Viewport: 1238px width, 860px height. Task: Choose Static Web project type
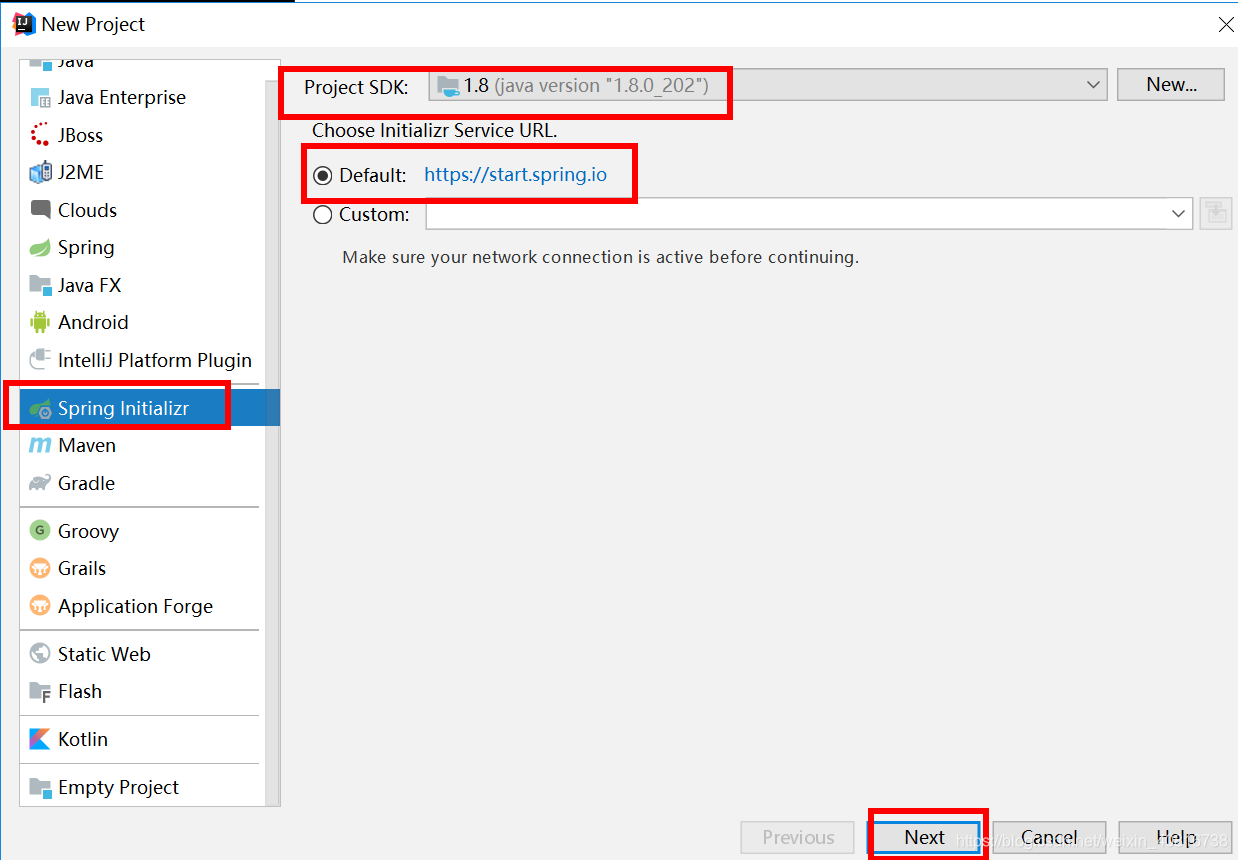click(104, 654)
